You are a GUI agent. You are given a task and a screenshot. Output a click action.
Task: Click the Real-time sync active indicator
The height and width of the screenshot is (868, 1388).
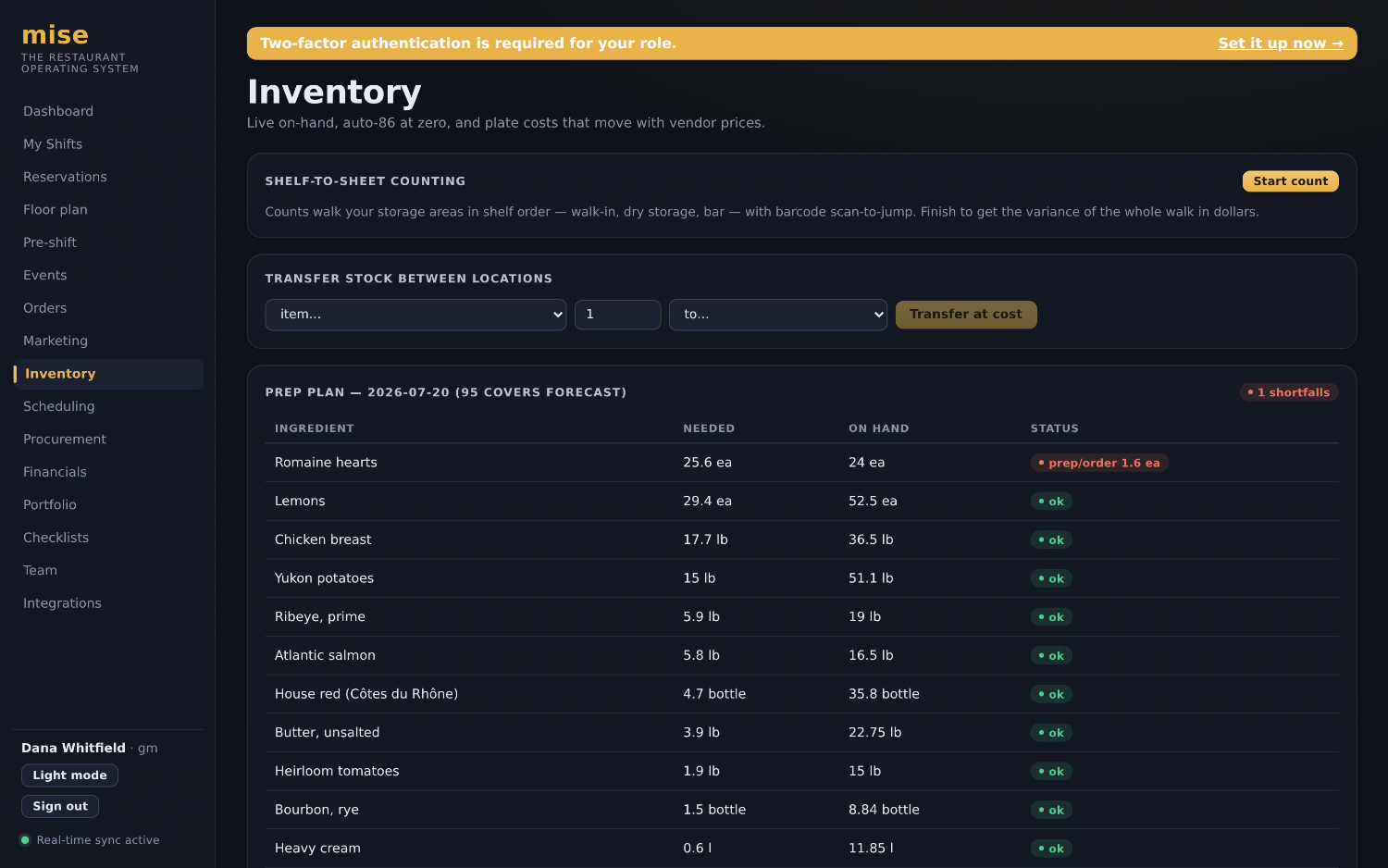point(90,840)
